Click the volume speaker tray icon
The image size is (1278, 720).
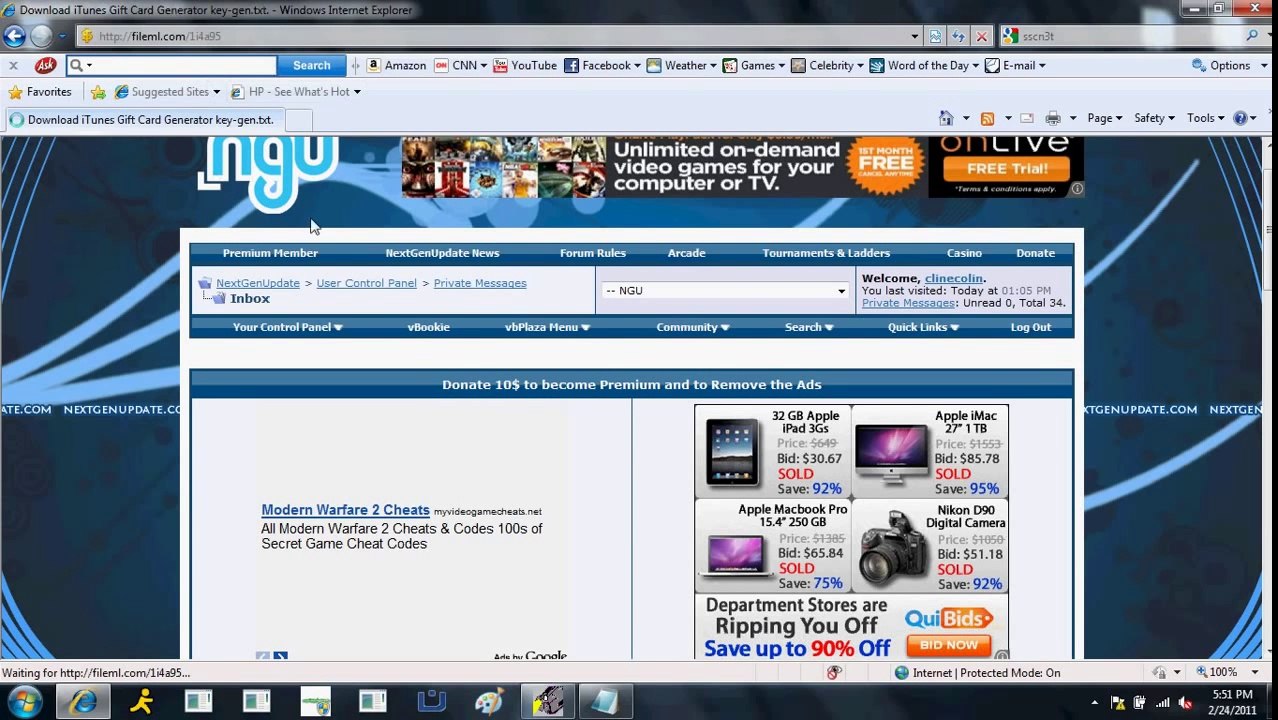1186,703
